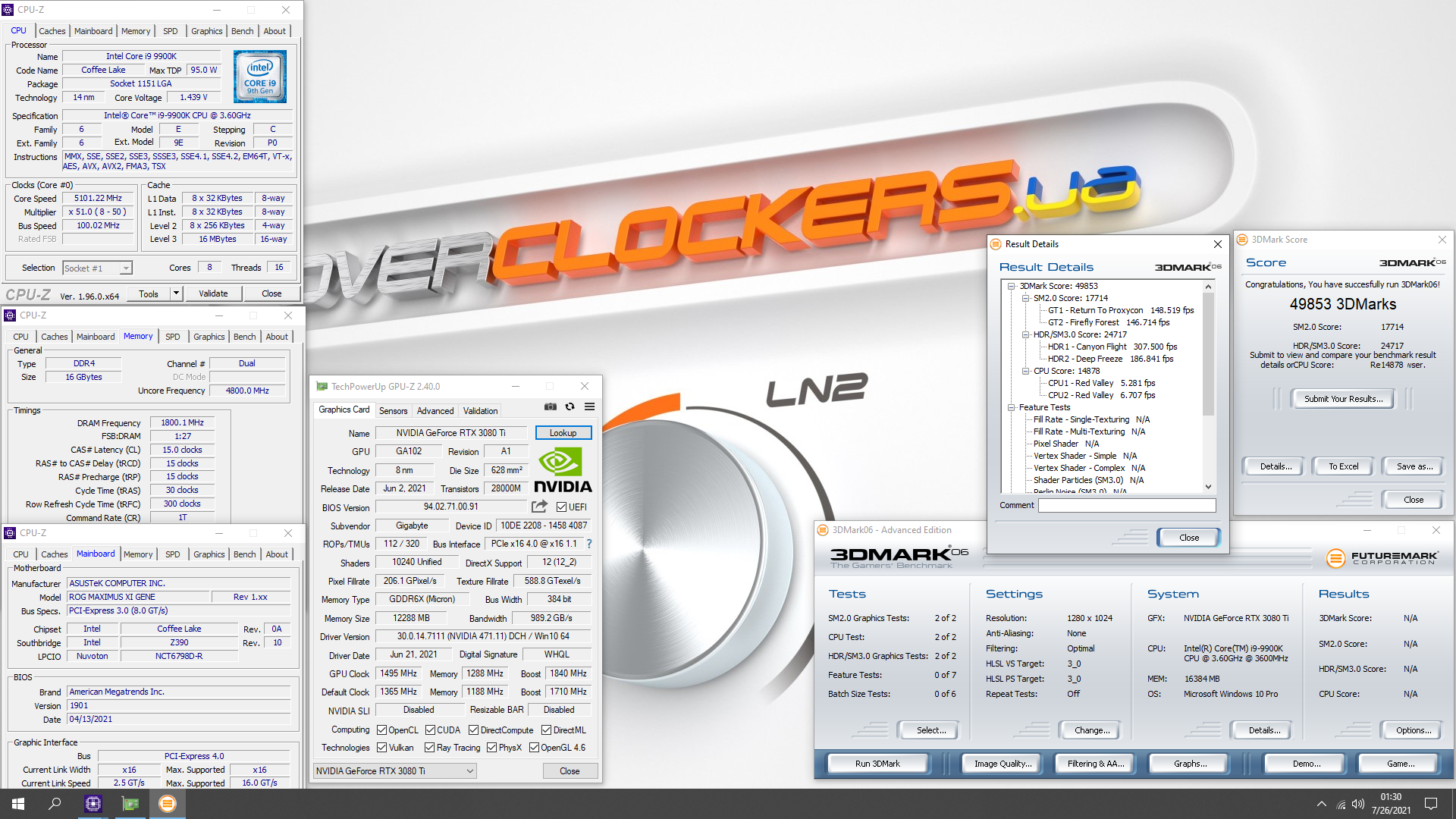Click the Result Details window title icon
The image size is (1456, 819).
coord(995,244)
